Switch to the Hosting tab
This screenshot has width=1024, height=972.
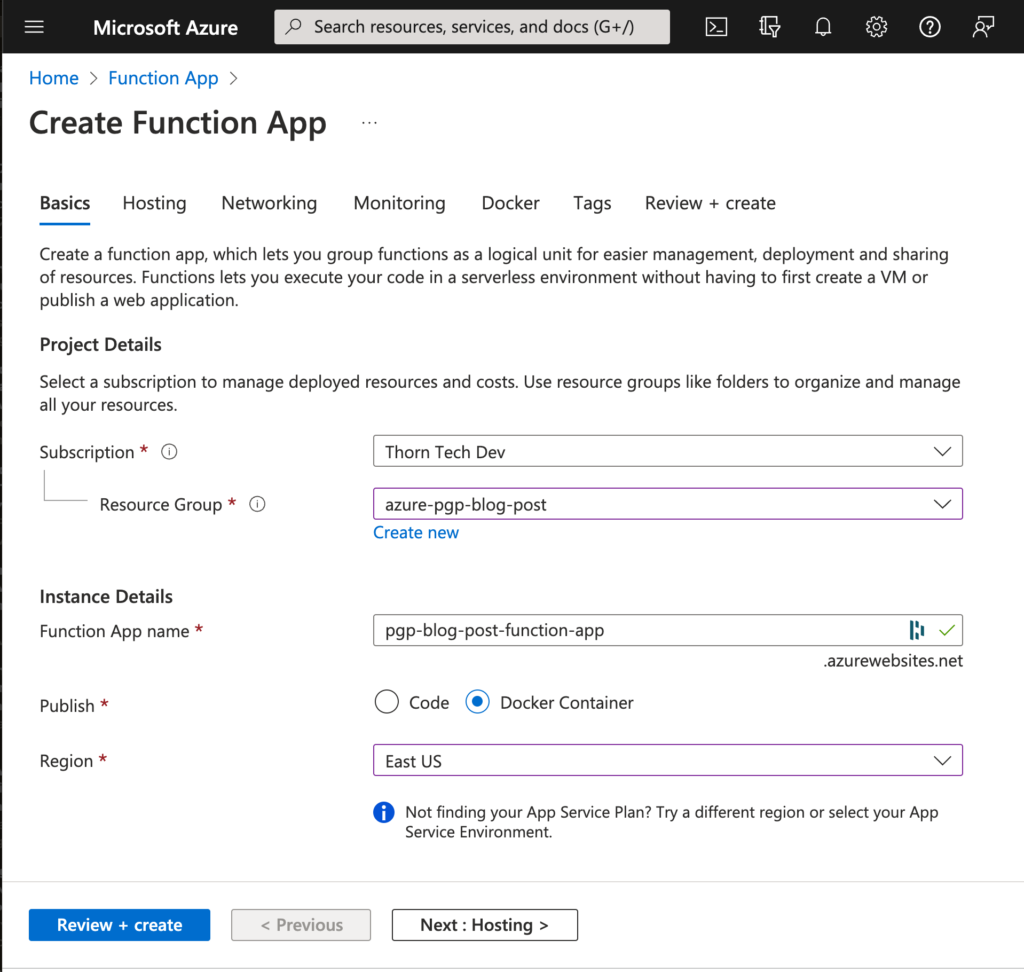tap(154, 203)
